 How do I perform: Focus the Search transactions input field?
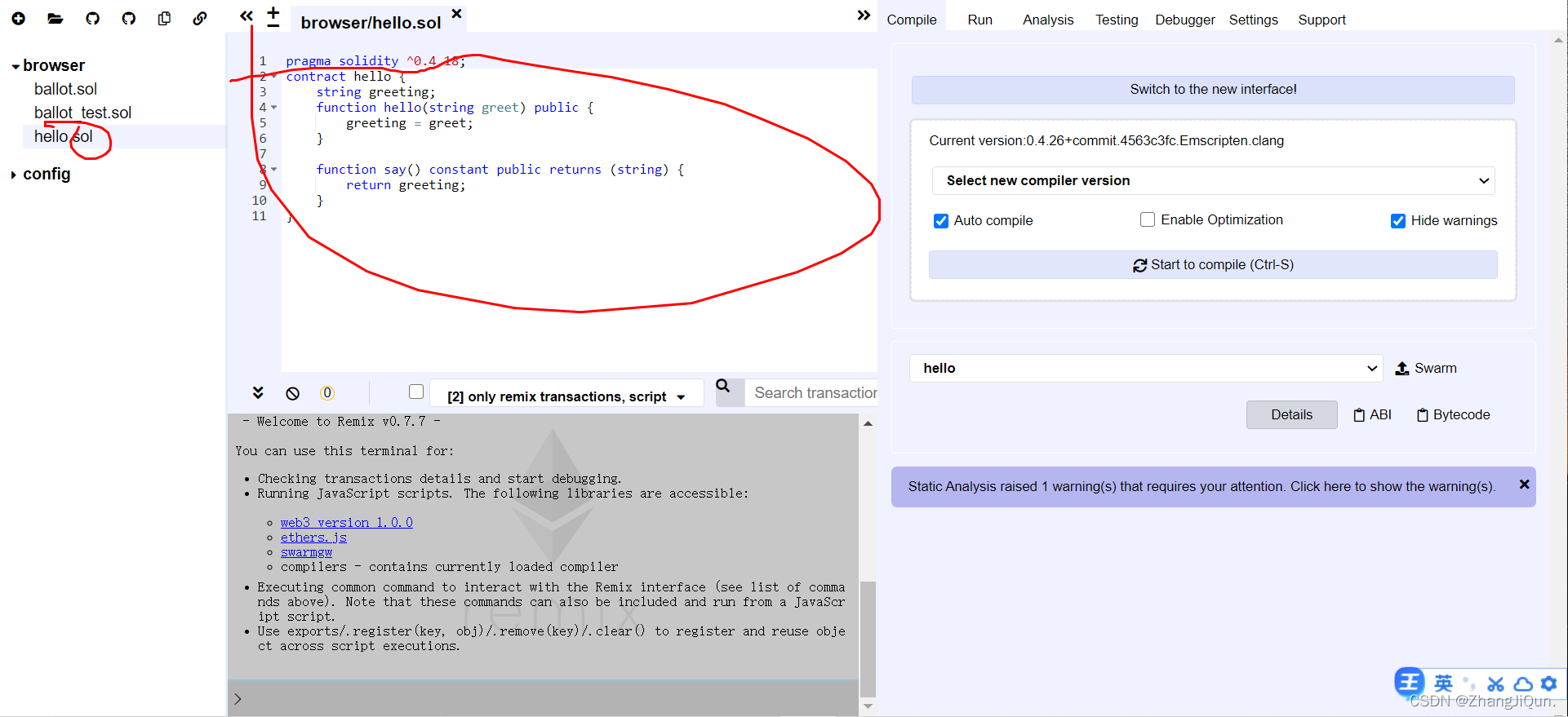(812, 392)
